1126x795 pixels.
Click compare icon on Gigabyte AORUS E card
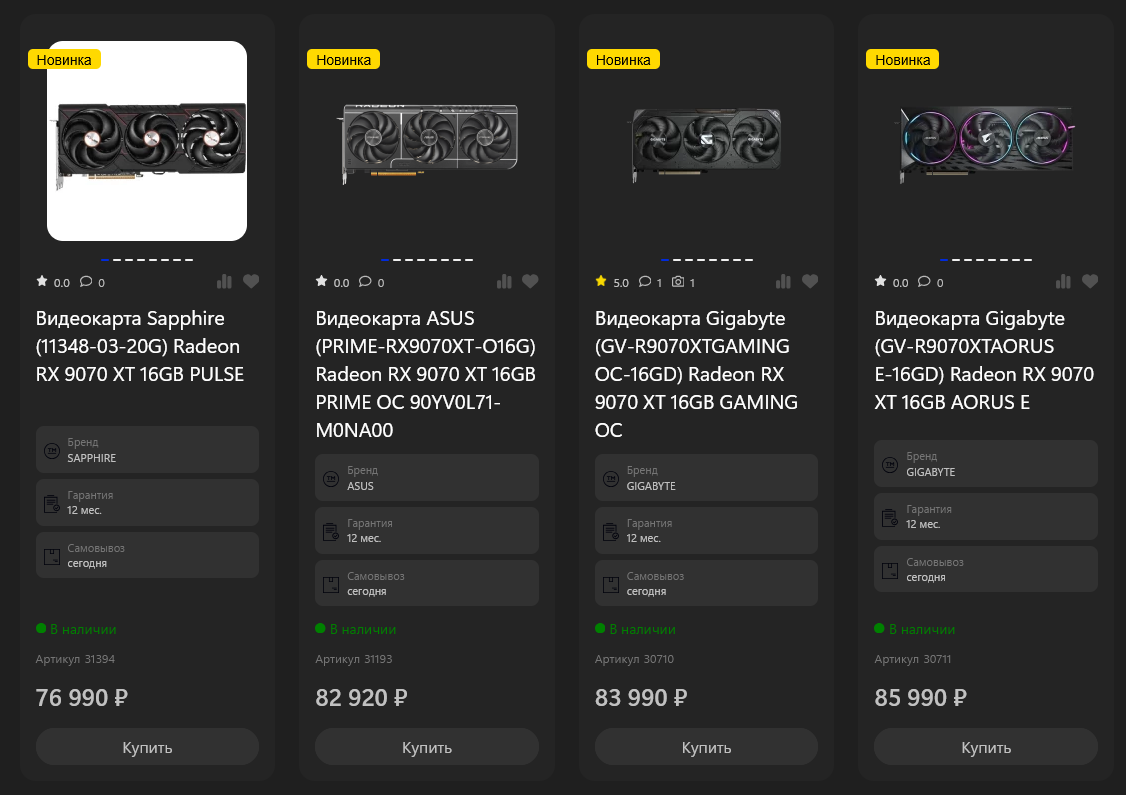1063,282
